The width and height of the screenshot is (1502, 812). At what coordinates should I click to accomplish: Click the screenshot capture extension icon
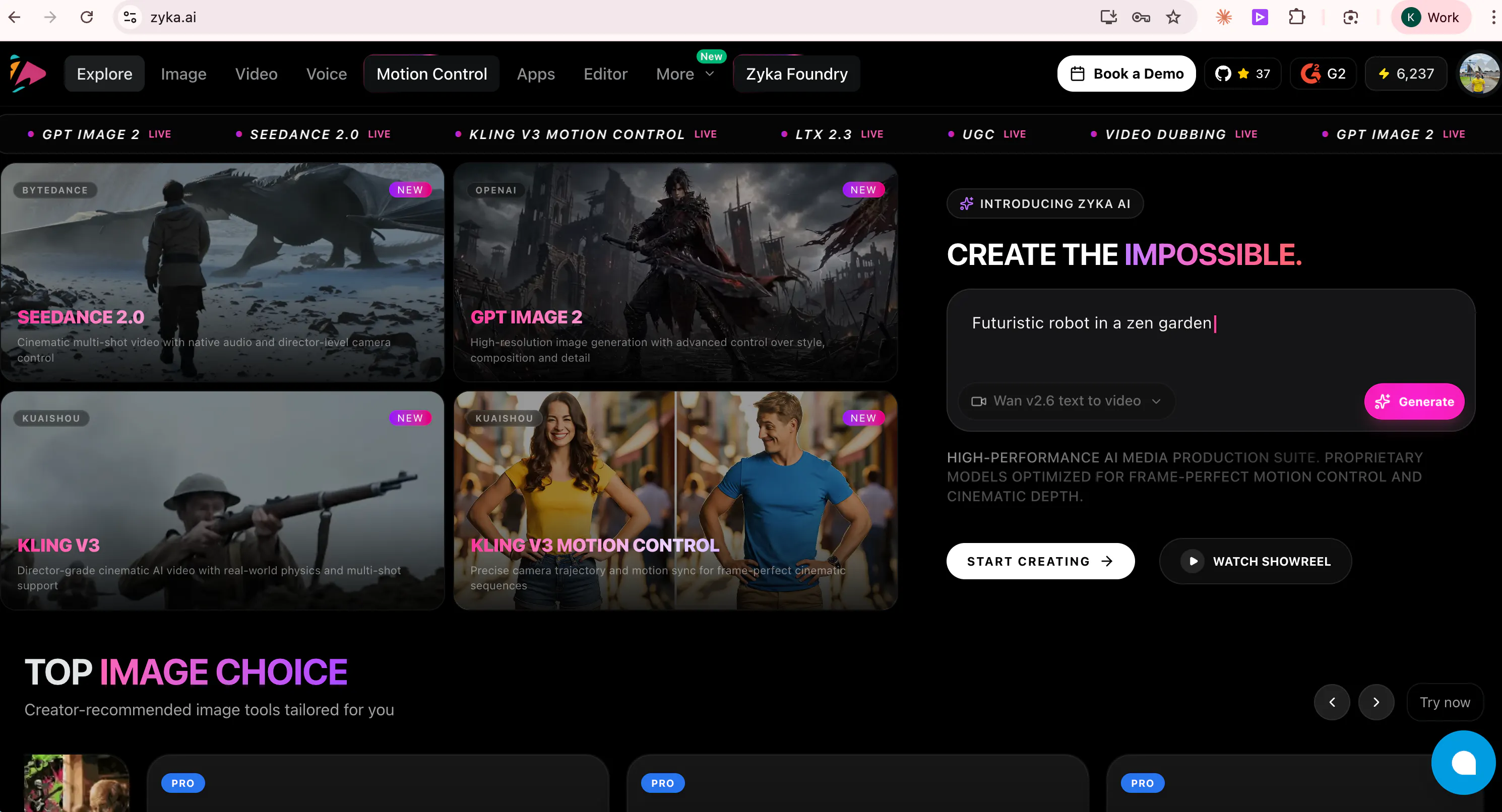click(x=1350, y=18)
